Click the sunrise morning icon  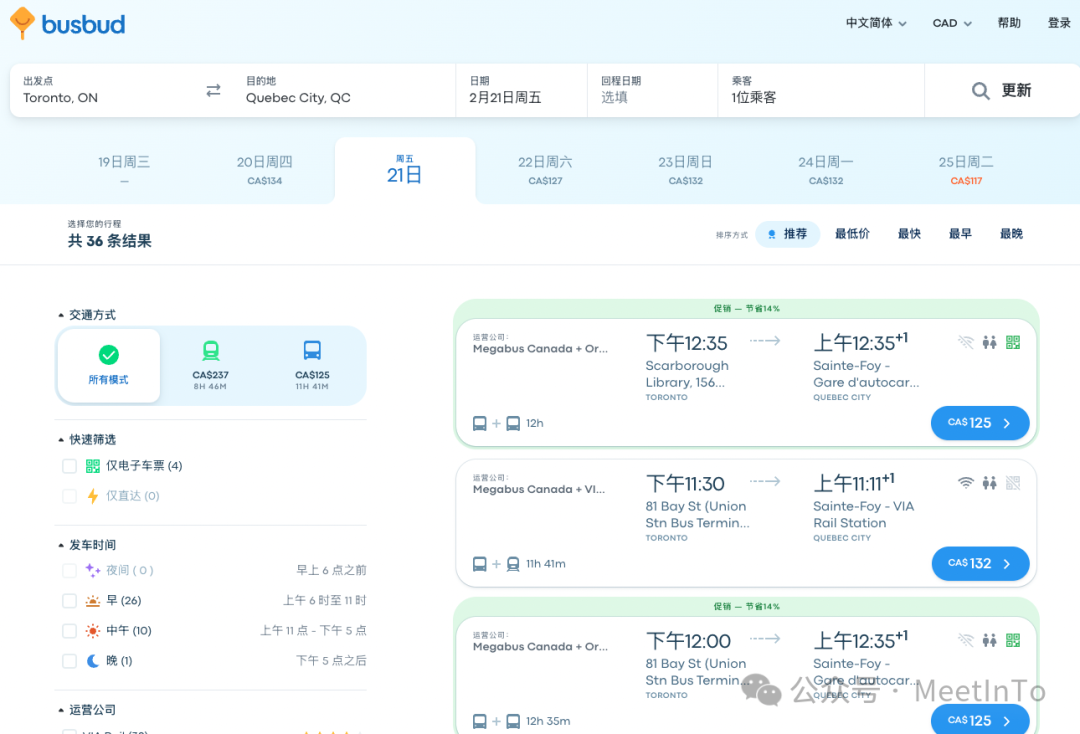[92, 601]
